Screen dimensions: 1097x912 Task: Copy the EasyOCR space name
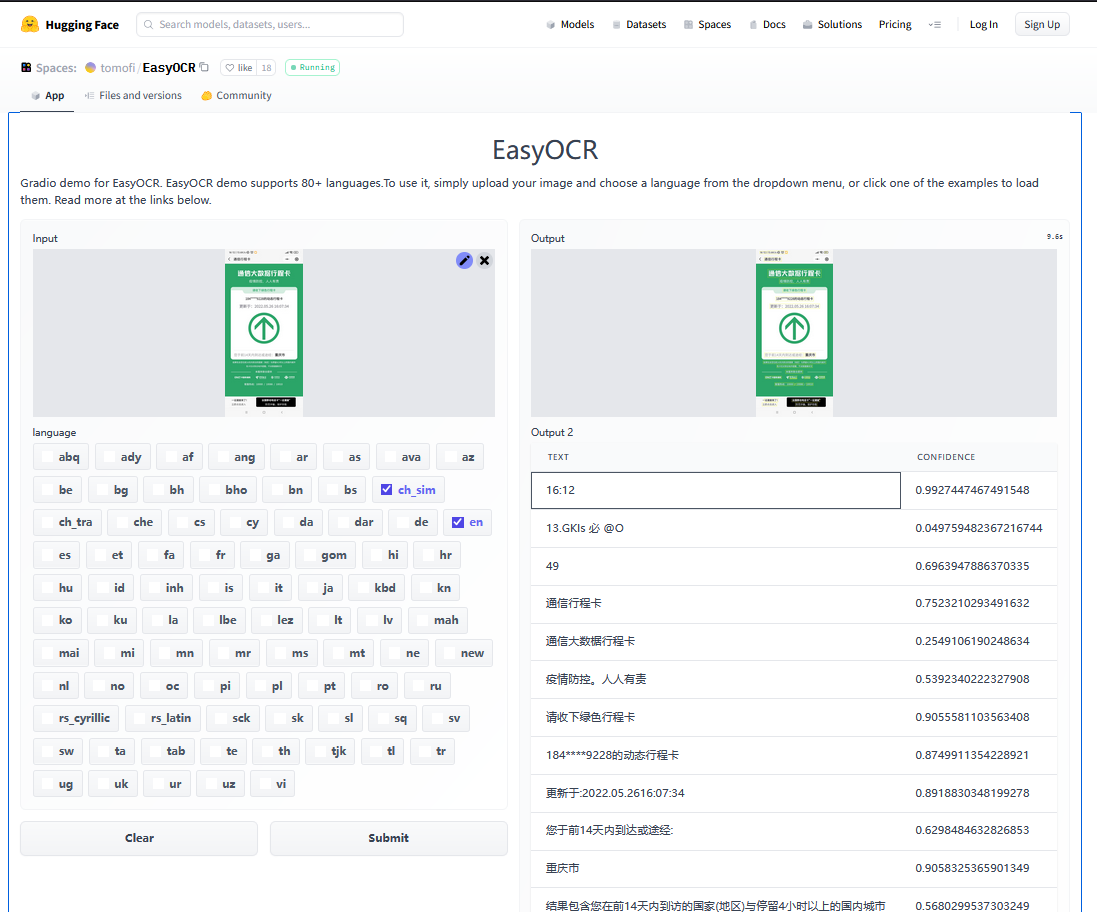(204, 67)
